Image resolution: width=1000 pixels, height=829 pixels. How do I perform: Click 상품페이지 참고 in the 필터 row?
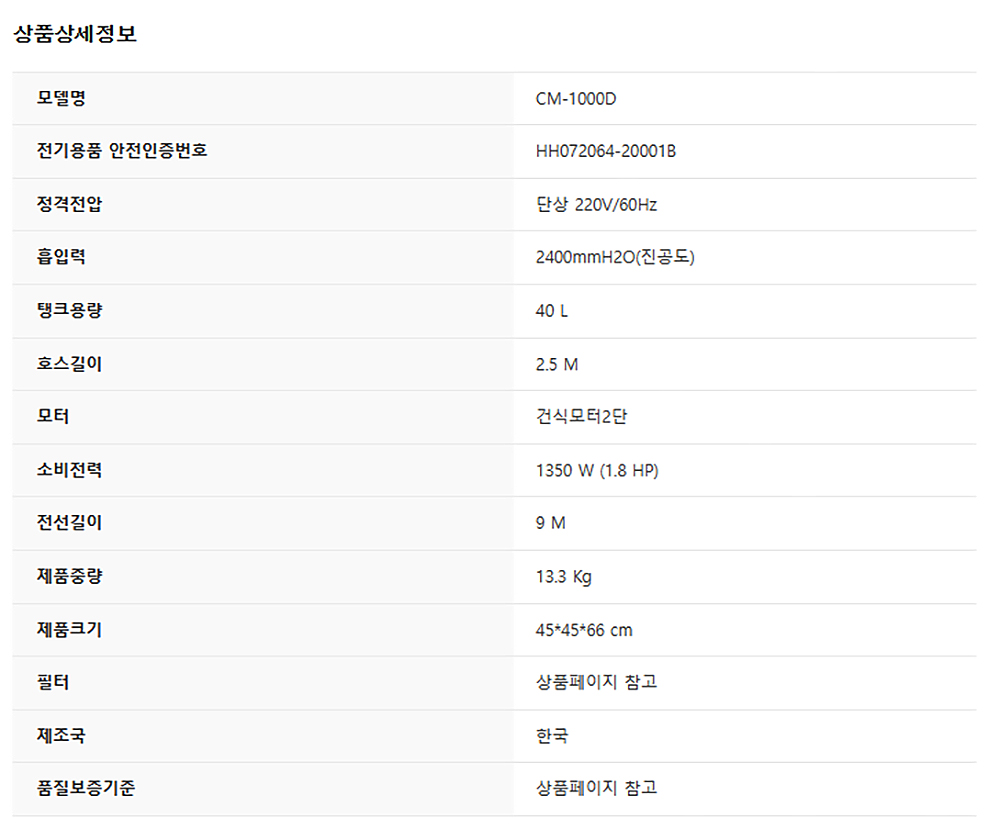(596, 683)
